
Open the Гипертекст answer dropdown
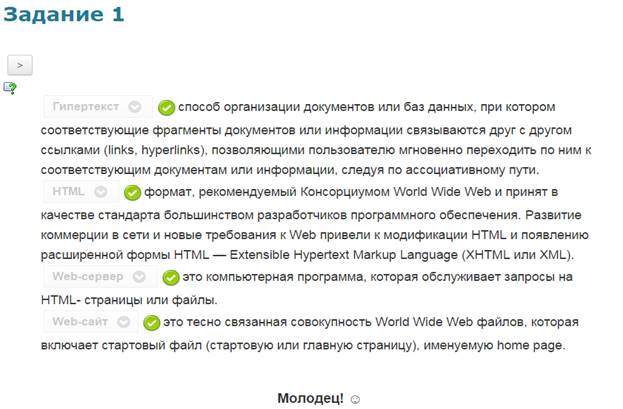point(98,107)
